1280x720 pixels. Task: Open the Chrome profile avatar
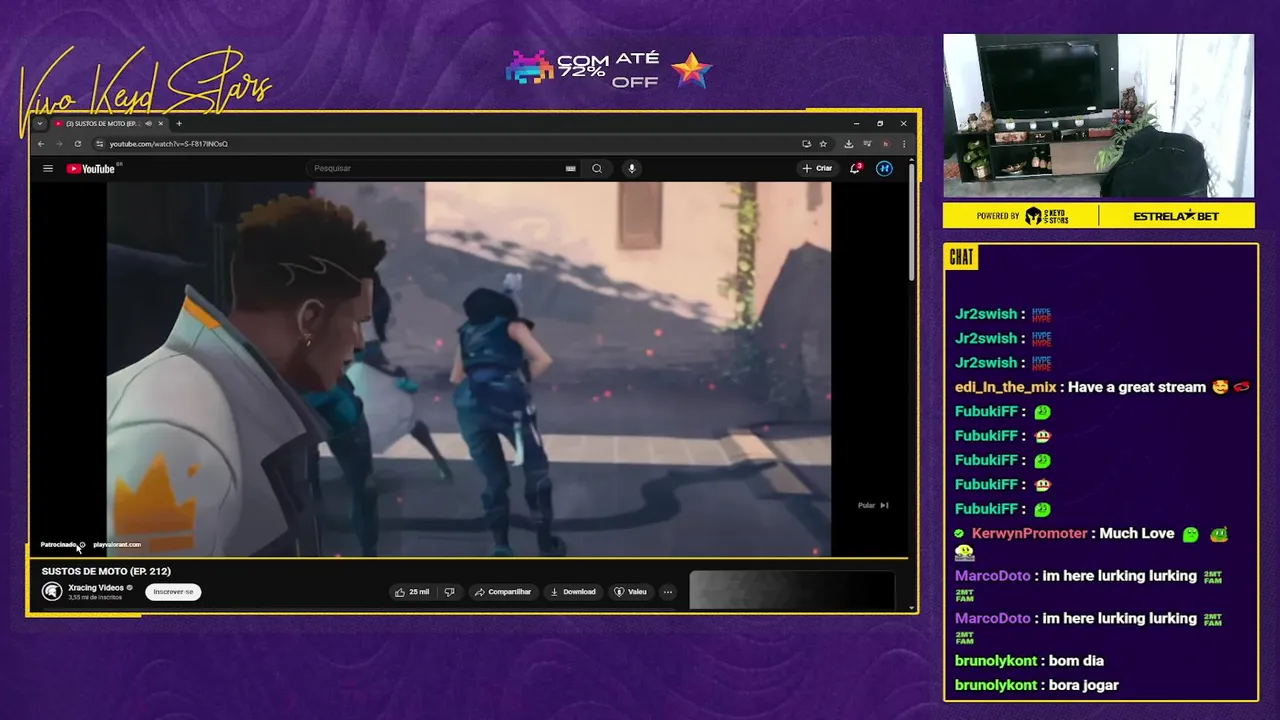[x=885, y=144]
